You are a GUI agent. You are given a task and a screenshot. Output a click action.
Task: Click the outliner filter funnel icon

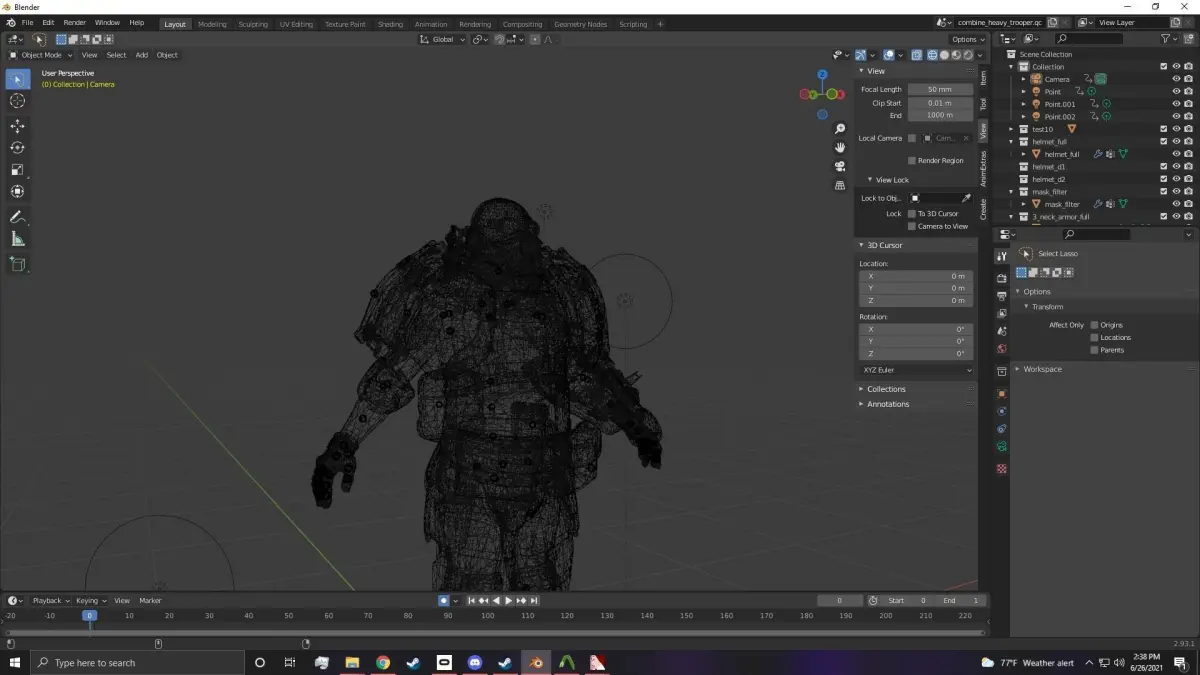(x=1166, y=39)
